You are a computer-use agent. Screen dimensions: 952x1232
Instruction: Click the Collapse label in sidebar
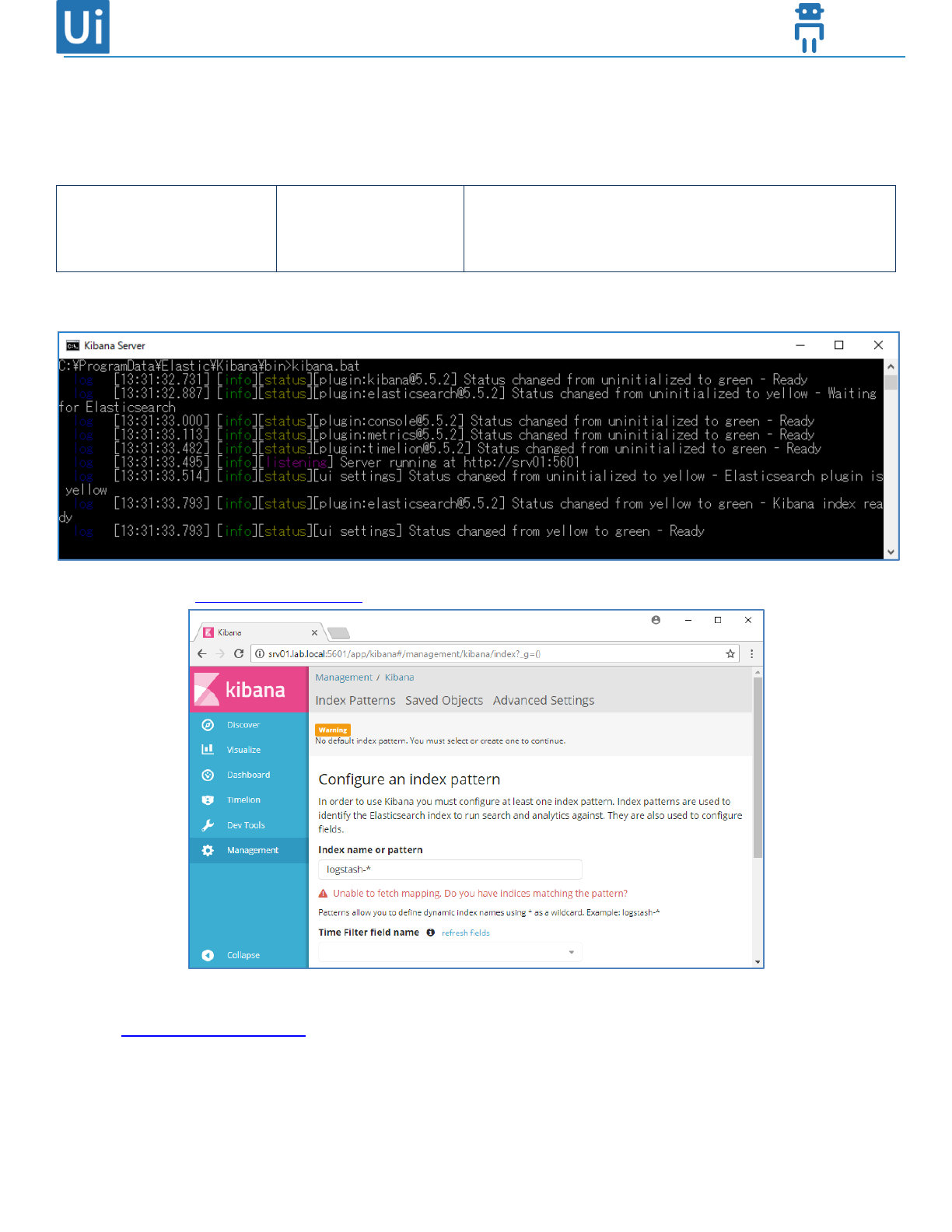[x=243, y=955]
